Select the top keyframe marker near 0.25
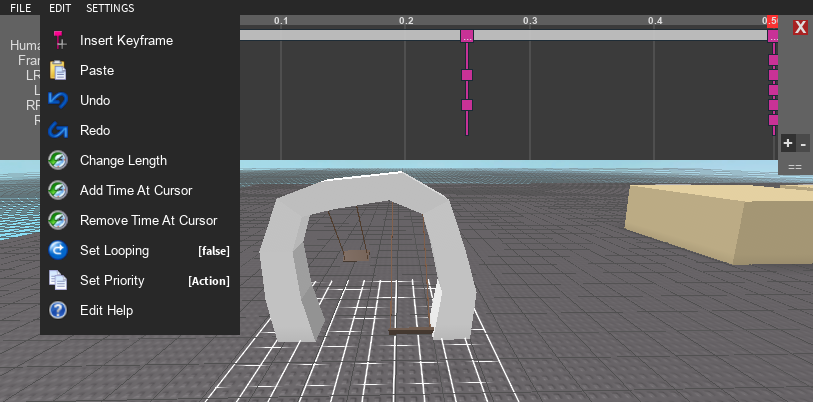 pyautogui.click(x=467, y=36)
